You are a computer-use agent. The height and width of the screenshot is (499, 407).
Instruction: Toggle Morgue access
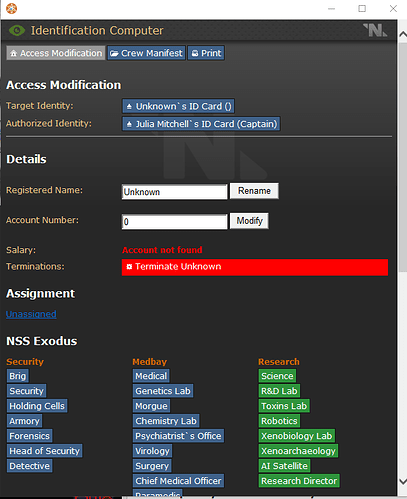[x=151, y=406]
